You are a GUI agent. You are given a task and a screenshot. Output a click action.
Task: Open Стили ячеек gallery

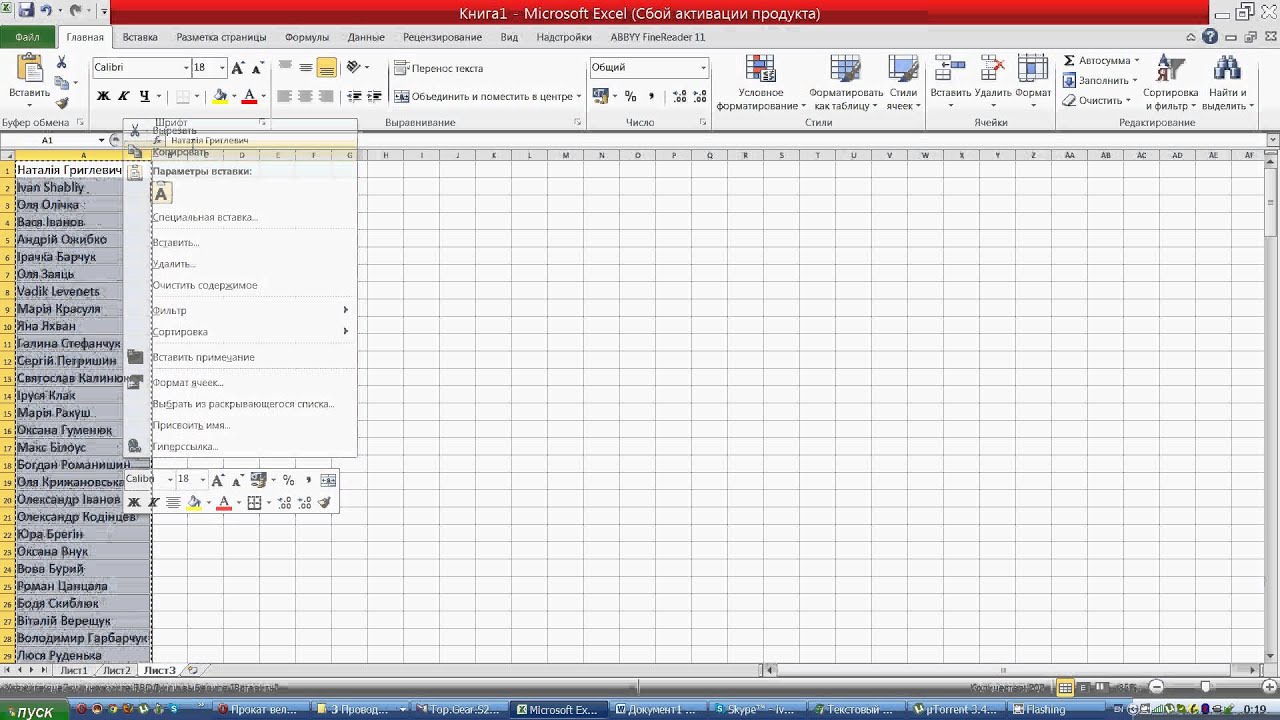(x=903, y=82)
